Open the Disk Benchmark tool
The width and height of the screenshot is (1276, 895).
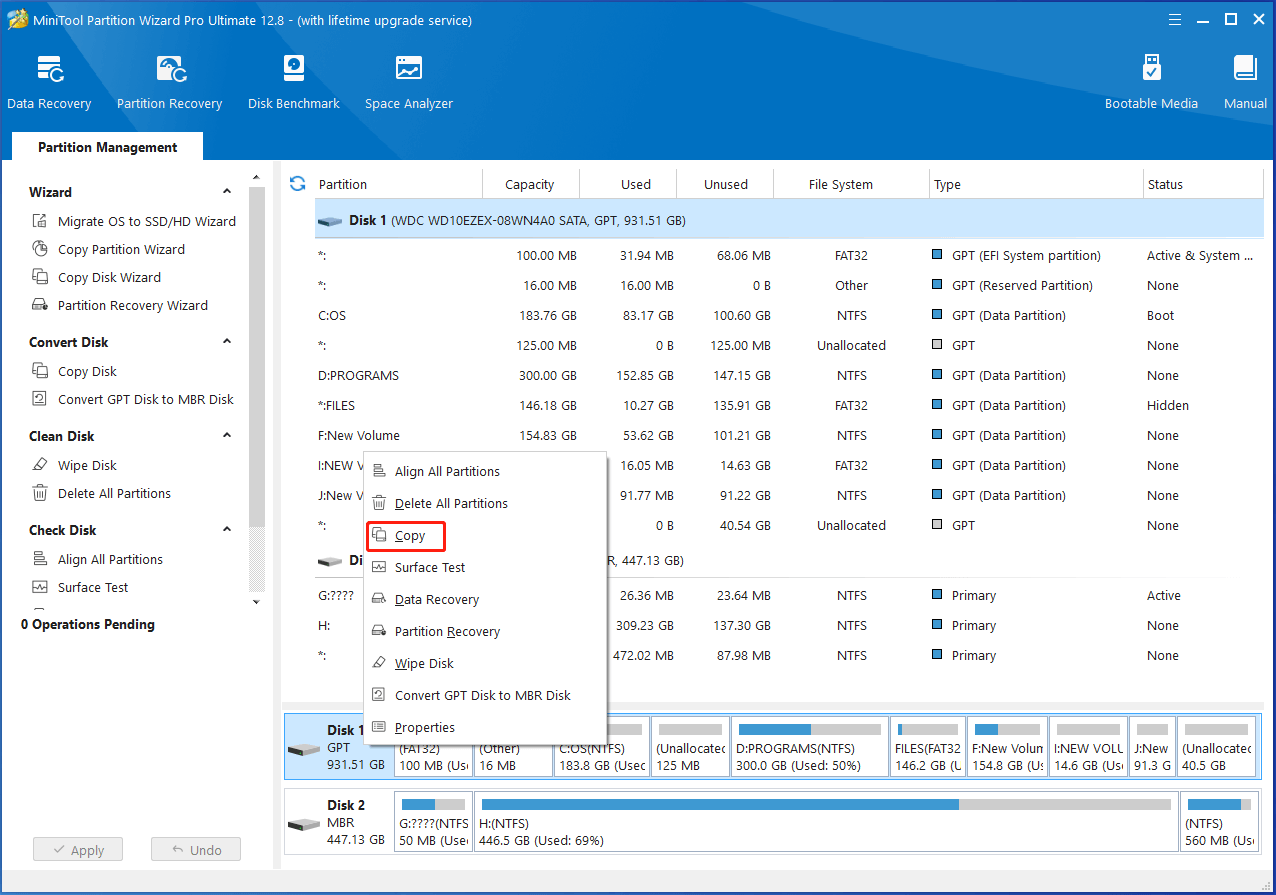(293, 70)
